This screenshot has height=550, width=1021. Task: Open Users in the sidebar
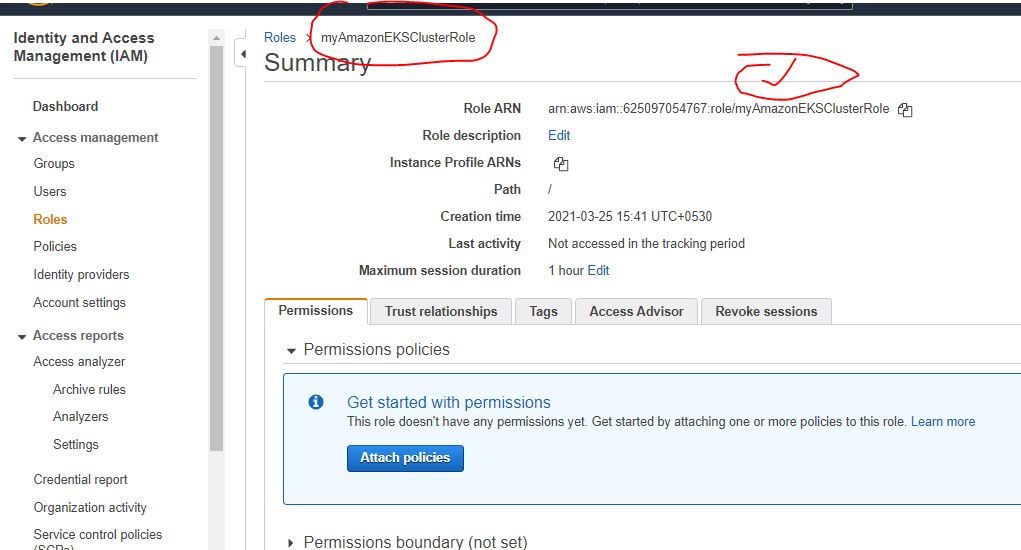tap(50, 191)
